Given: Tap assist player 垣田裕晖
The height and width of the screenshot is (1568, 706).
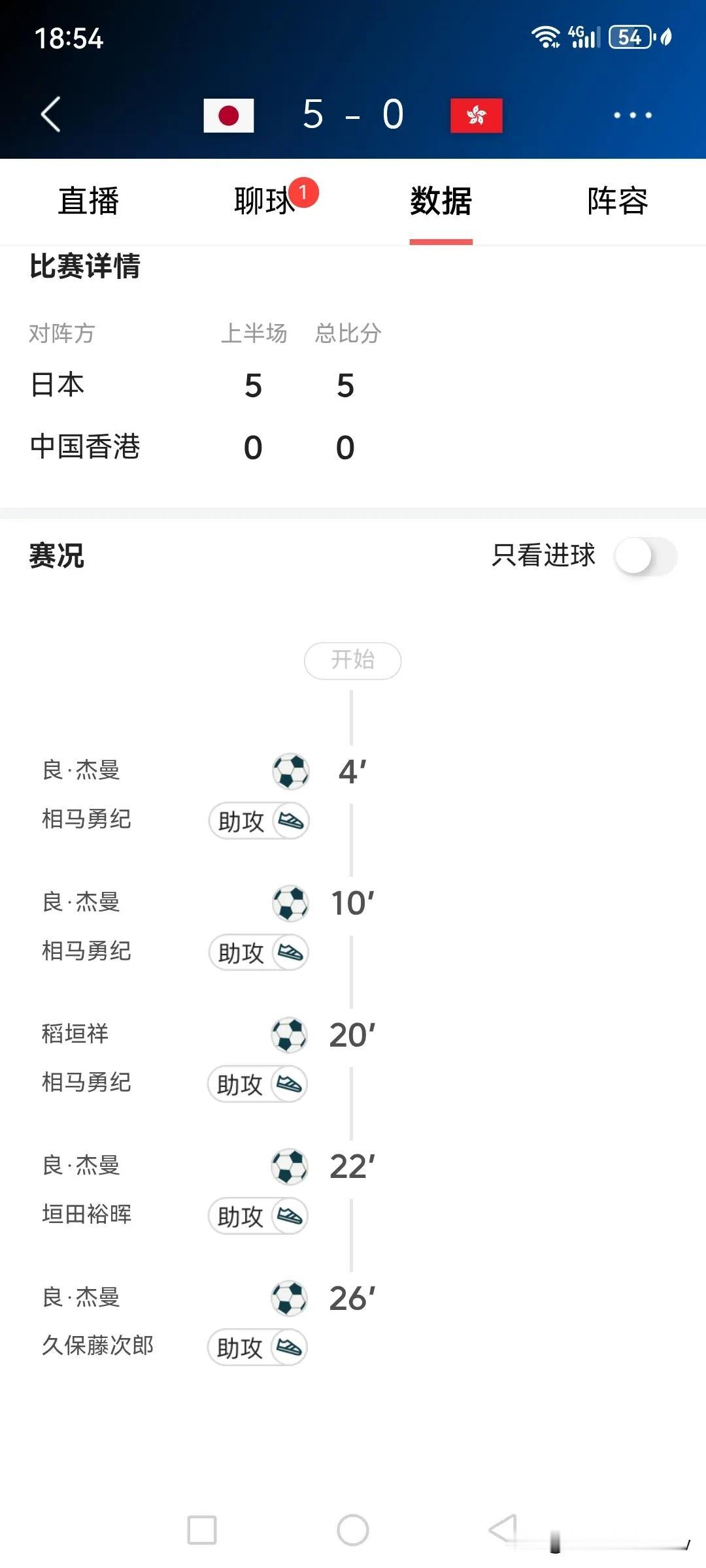Looking at the screenshot, I should click(87, 1214).
